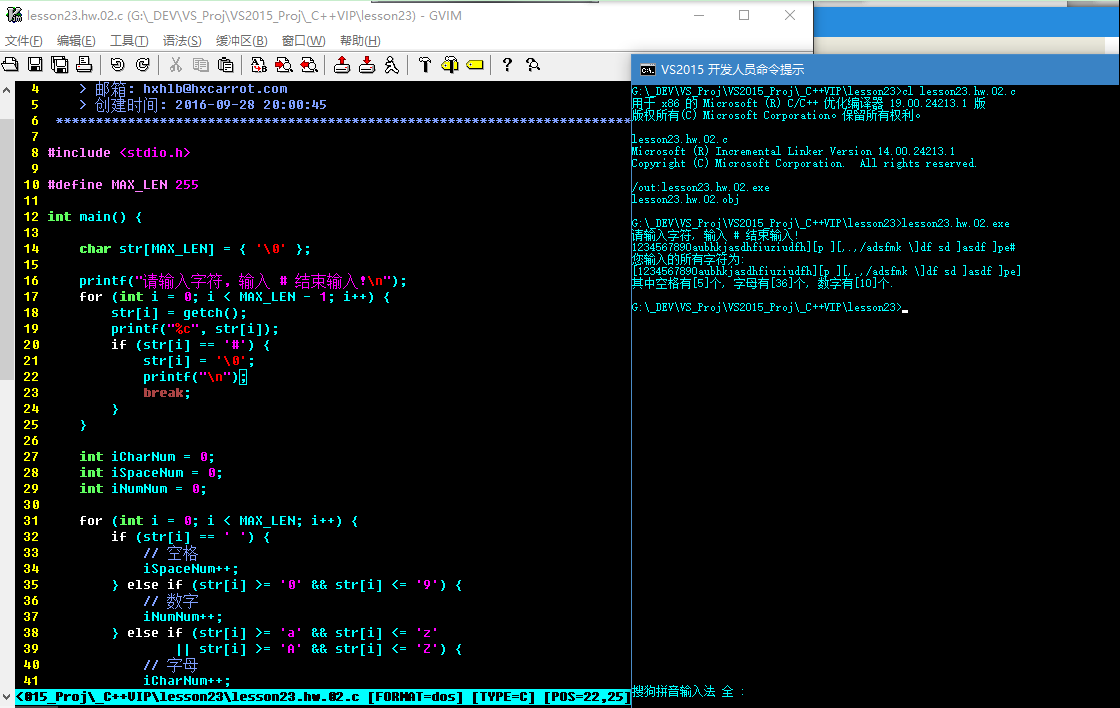Viewport: 1120px width, 708px height.
Task: Undo the last edit with the toolbar icon
Action: pyautogui.click(x=118, y=65)
